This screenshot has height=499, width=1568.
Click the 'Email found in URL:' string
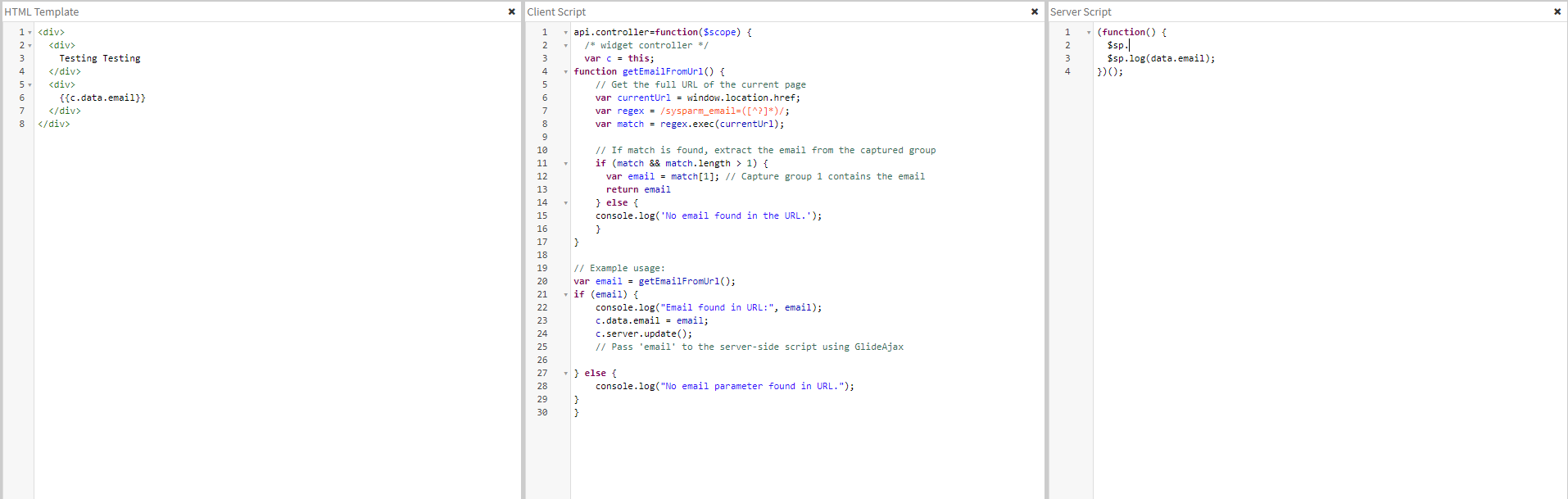(717, 307)
